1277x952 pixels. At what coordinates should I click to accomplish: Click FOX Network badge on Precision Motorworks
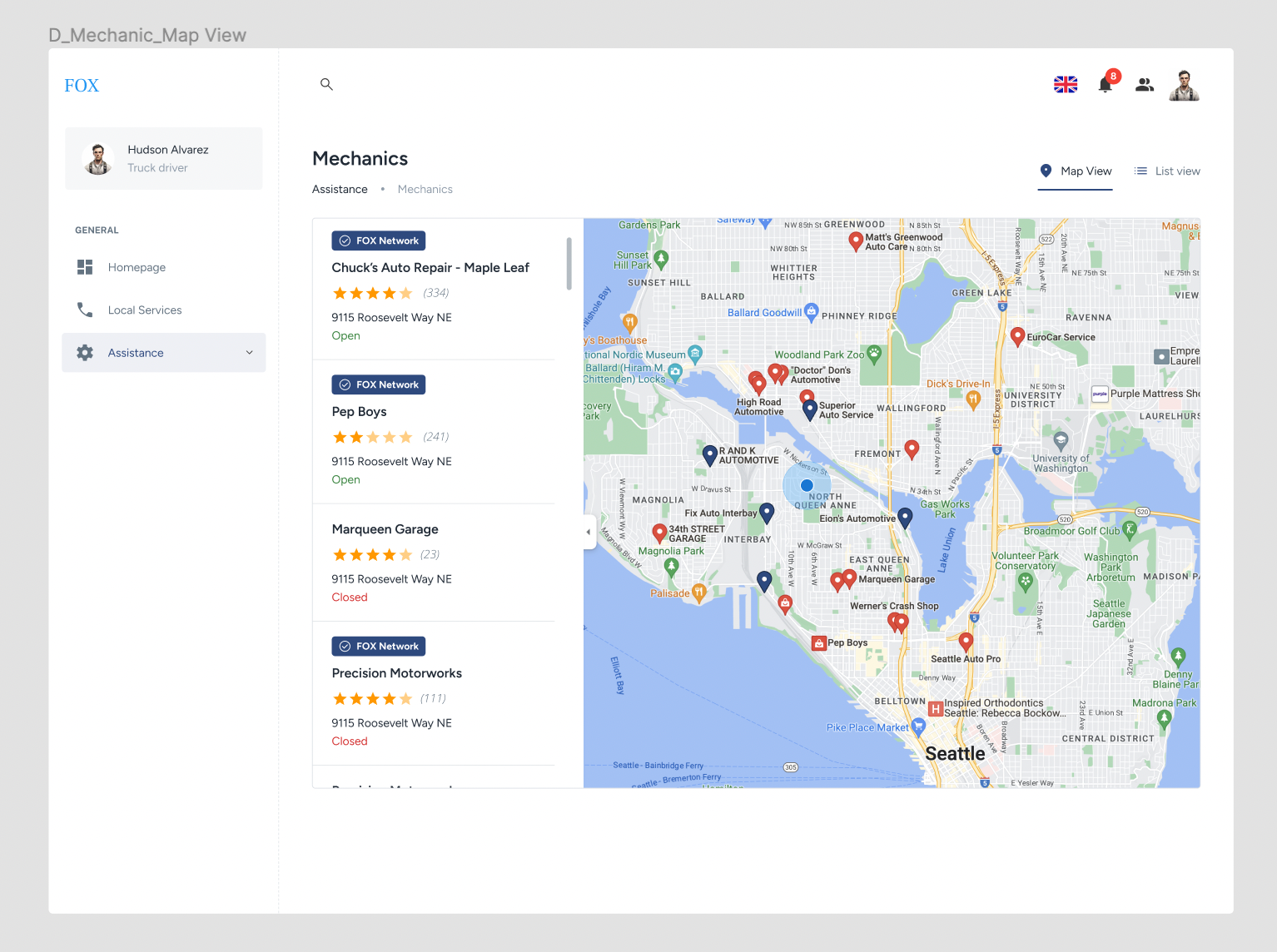click(379, 646)
